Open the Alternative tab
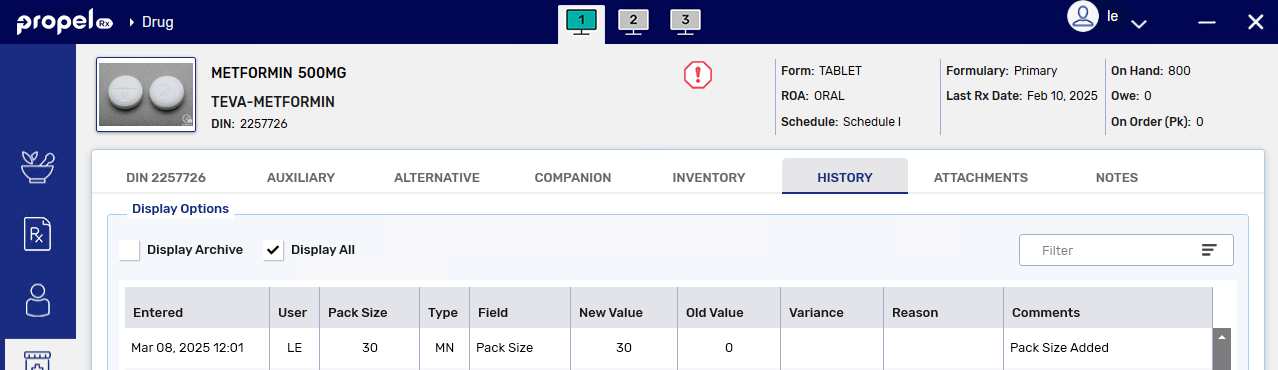This screenshot has height=370, width=1278. coord(437,177)
